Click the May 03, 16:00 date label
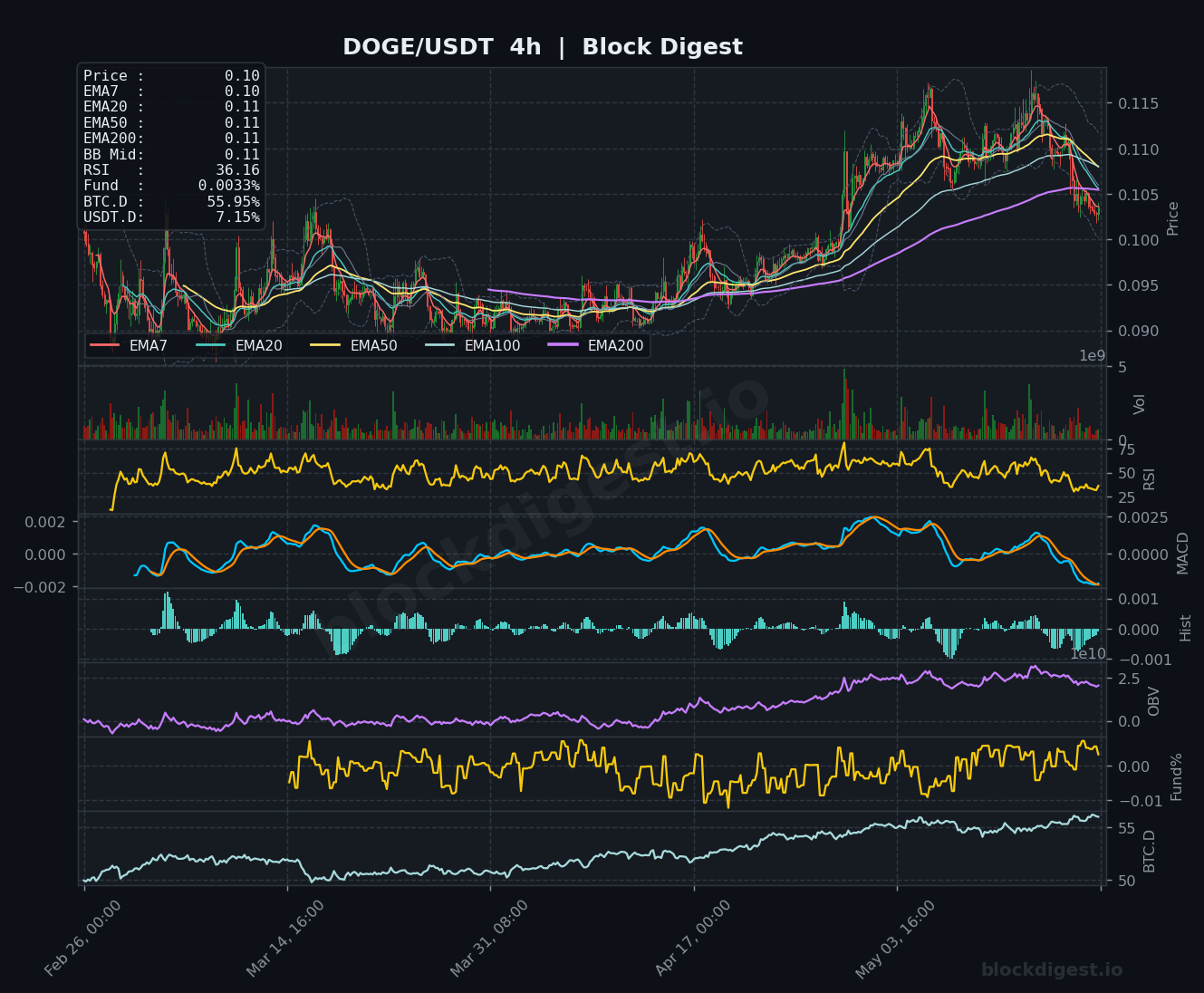Viewport: 1204px width, 993px height. (x=896, y=939)
